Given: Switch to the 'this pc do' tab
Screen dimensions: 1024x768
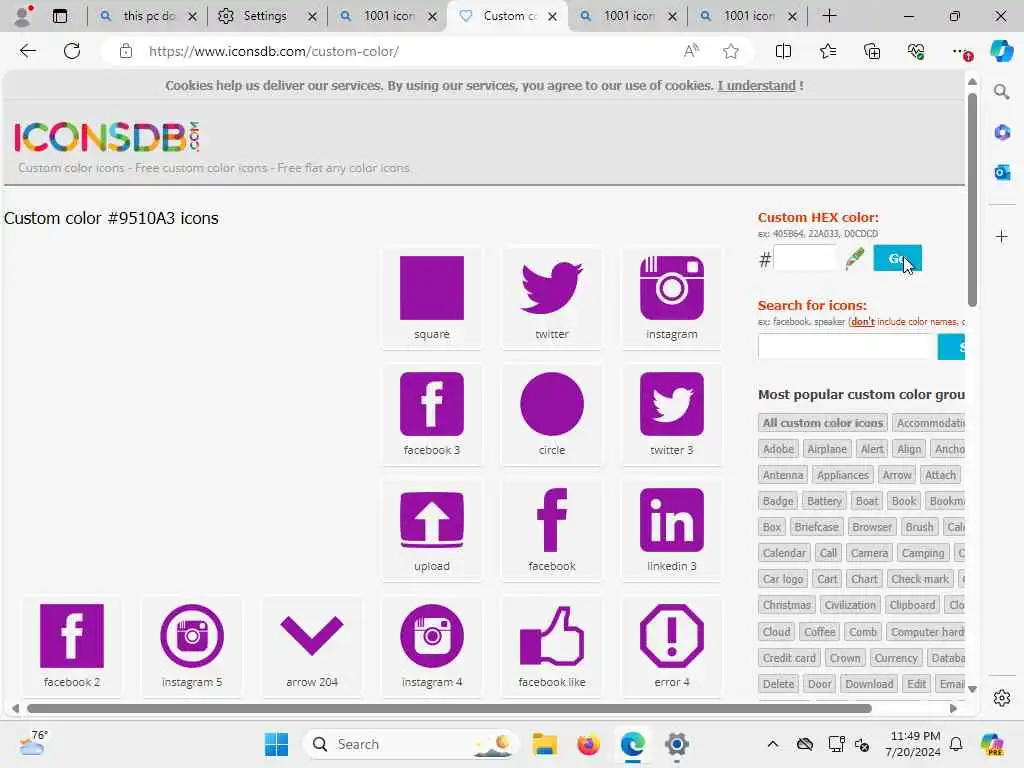Looking at the screenshot, I should coord(149,16).
